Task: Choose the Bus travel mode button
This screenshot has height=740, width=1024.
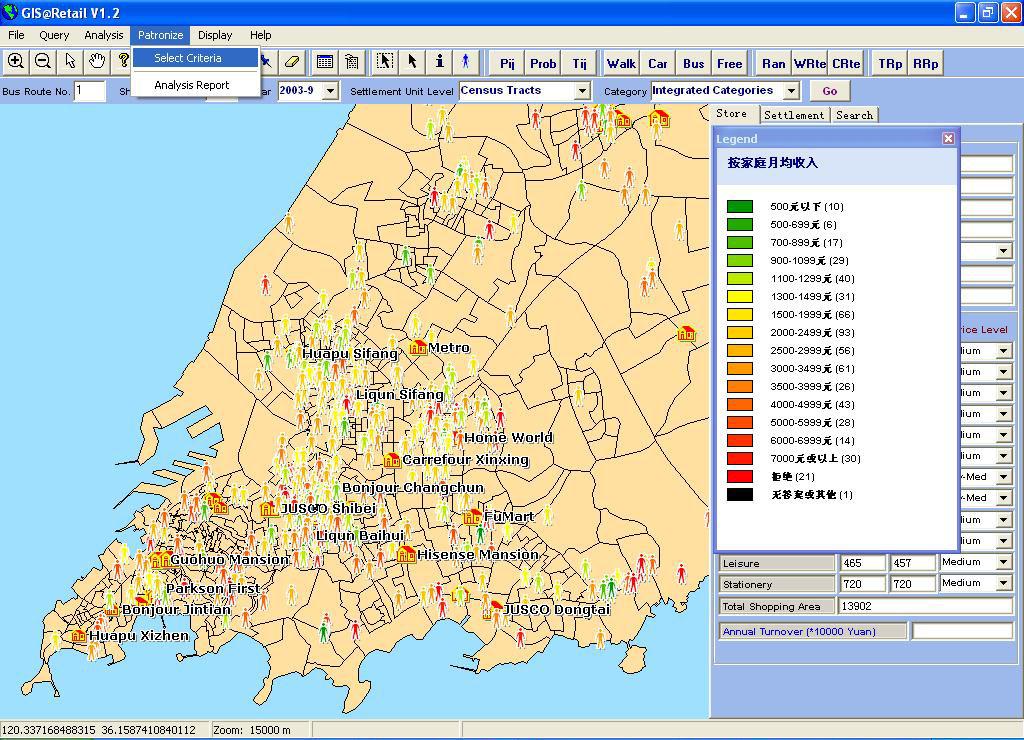Action: (694, 63)
